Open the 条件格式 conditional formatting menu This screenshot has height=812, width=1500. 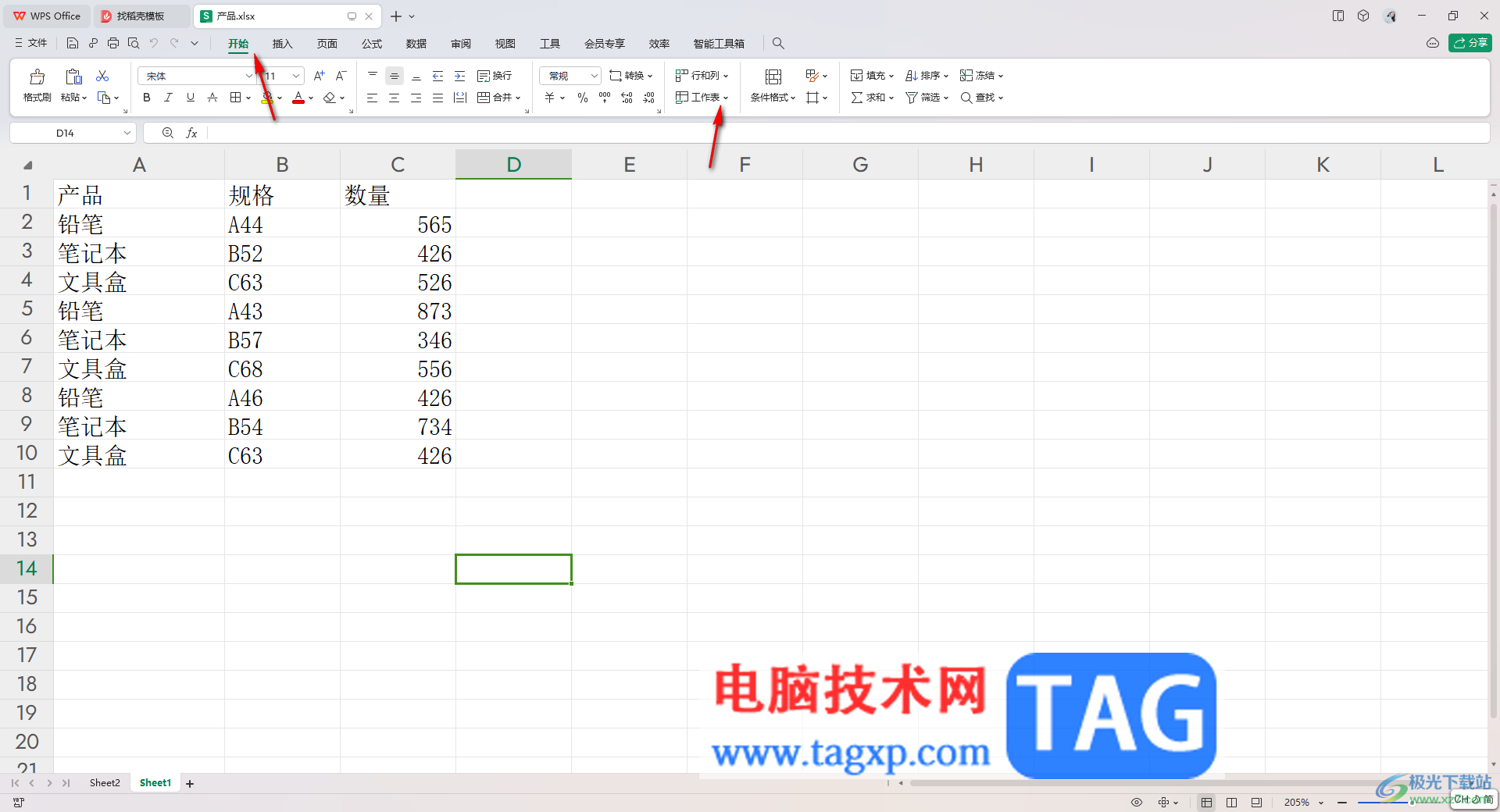coord(773,98)
